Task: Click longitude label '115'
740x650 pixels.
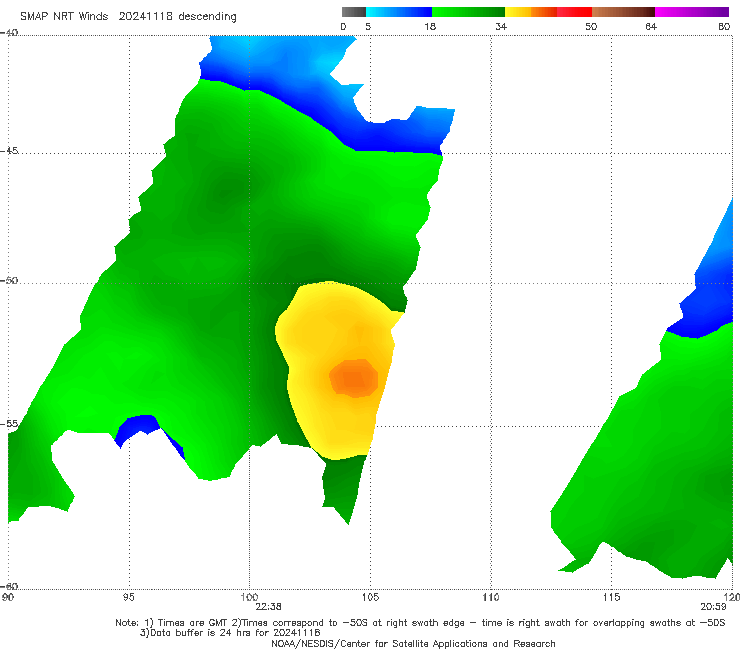Action: [611, 597]
